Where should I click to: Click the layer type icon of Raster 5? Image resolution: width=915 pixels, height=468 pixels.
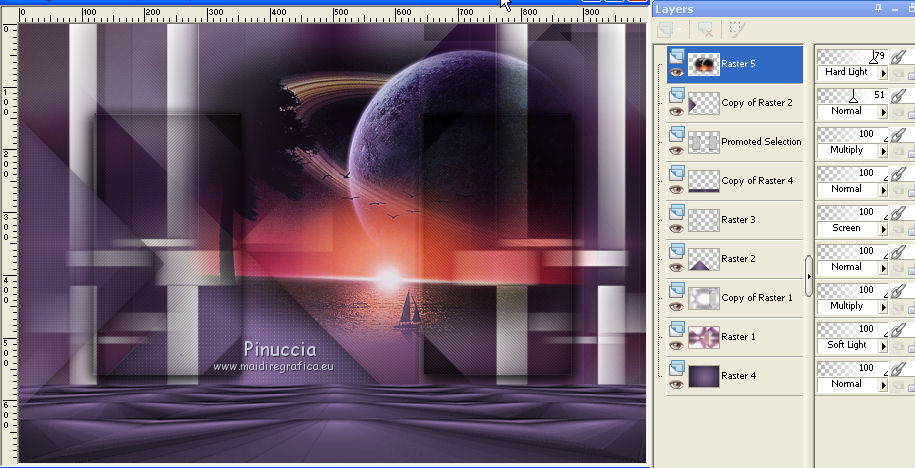(676, 56)
